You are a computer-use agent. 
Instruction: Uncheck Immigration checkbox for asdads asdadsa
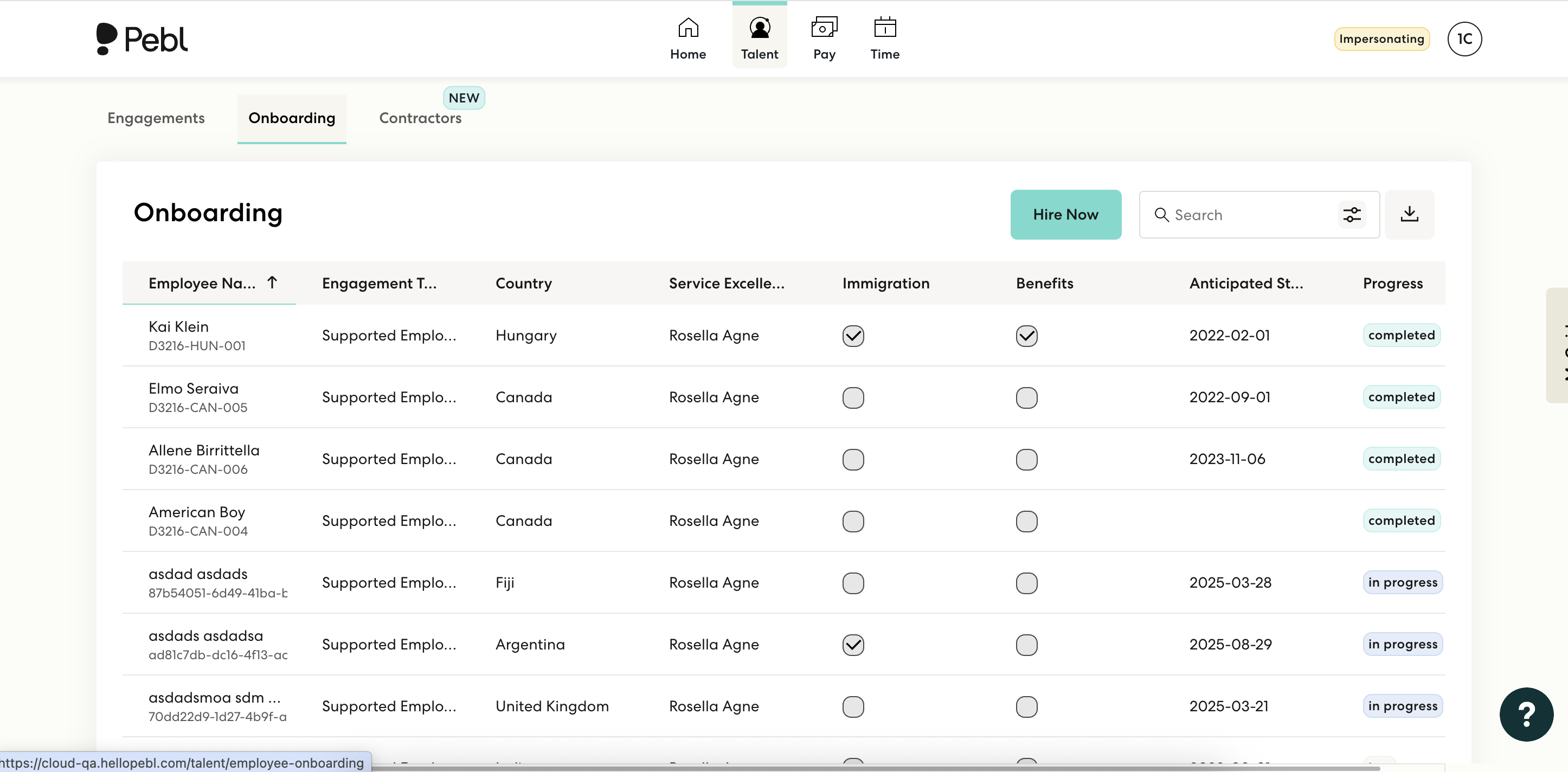[853, 645]
